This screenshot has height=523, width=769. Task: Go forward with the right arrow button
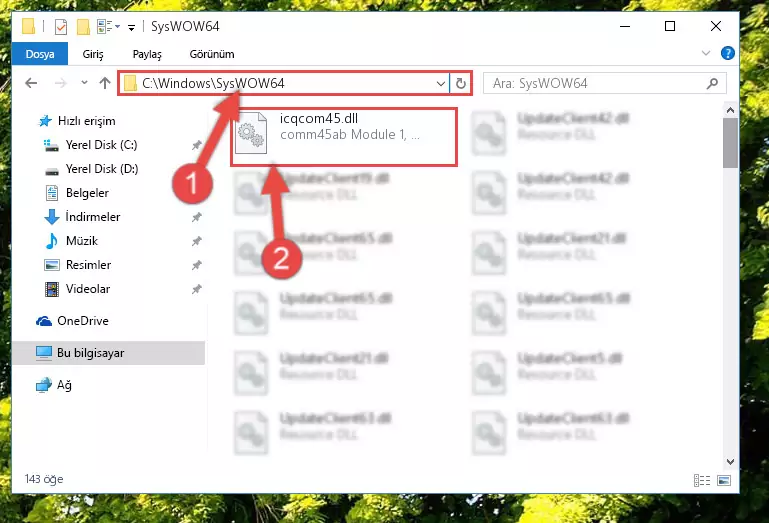click(x=60, y=83)
